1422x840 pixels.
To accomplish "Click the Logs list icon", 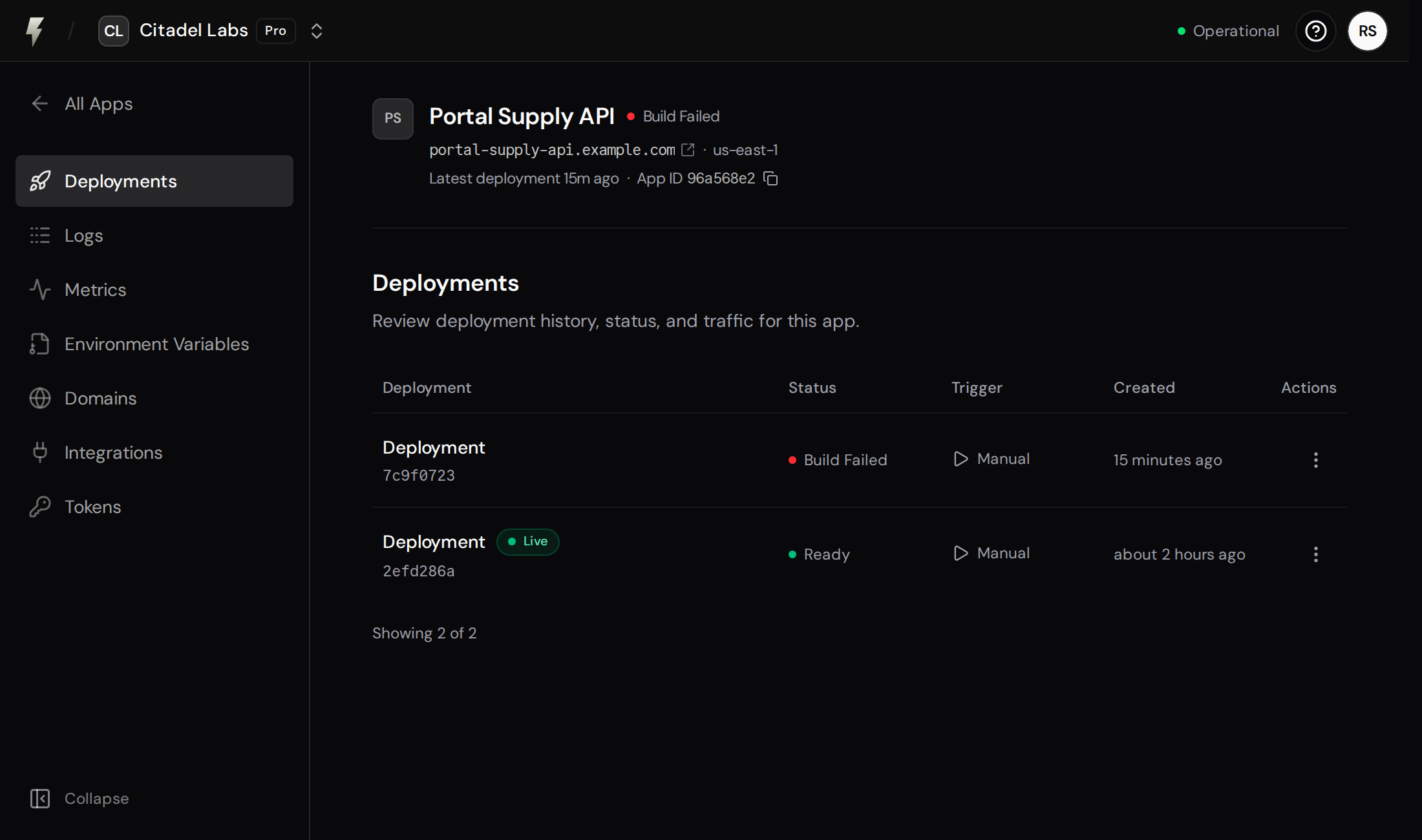I will pos(40,235).
